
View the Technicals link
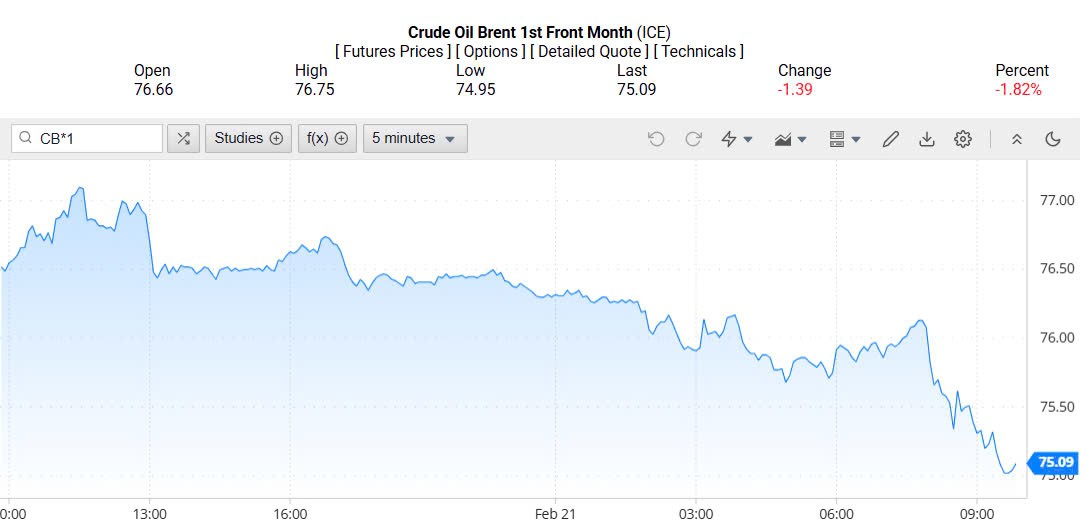coord(698,51)
